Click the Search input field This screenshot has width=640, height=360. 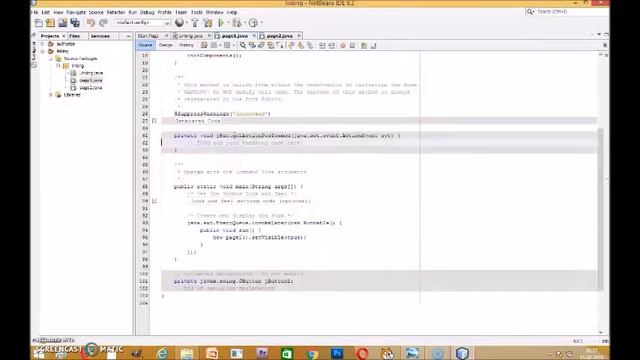[x=567, y=11]
